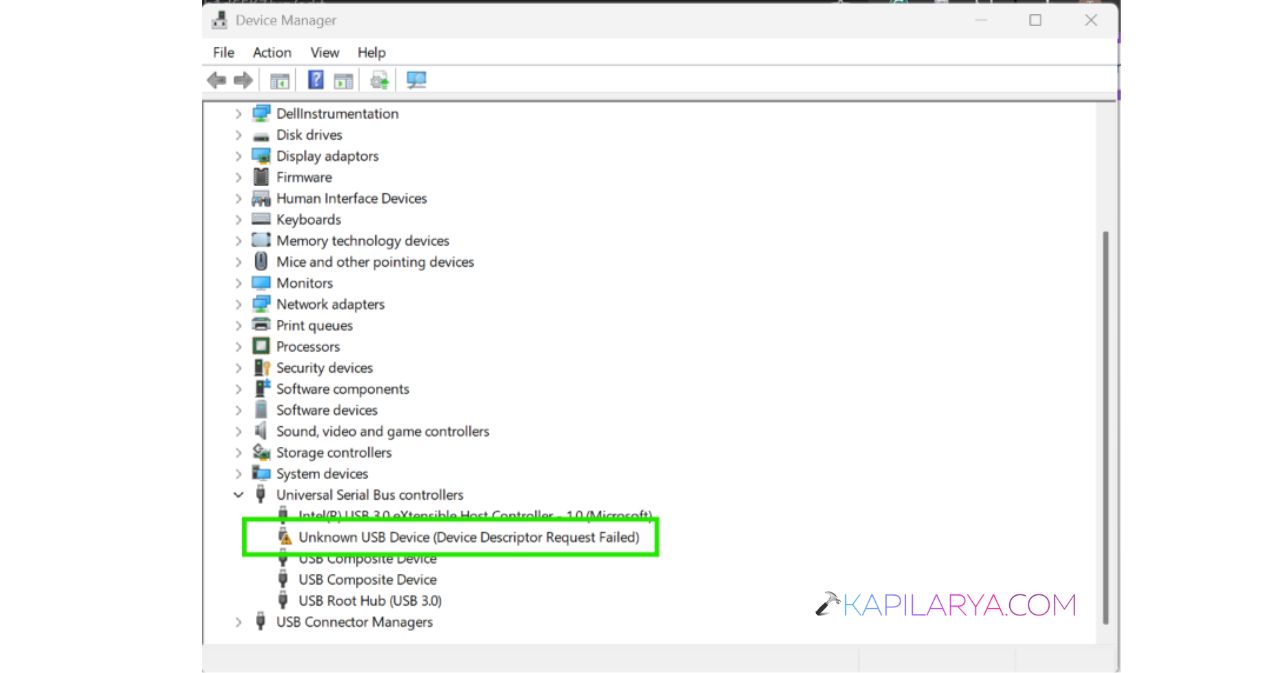Click the Software components icon
The height and width of the screenshot is (673, 1280).
click(261, 389)
